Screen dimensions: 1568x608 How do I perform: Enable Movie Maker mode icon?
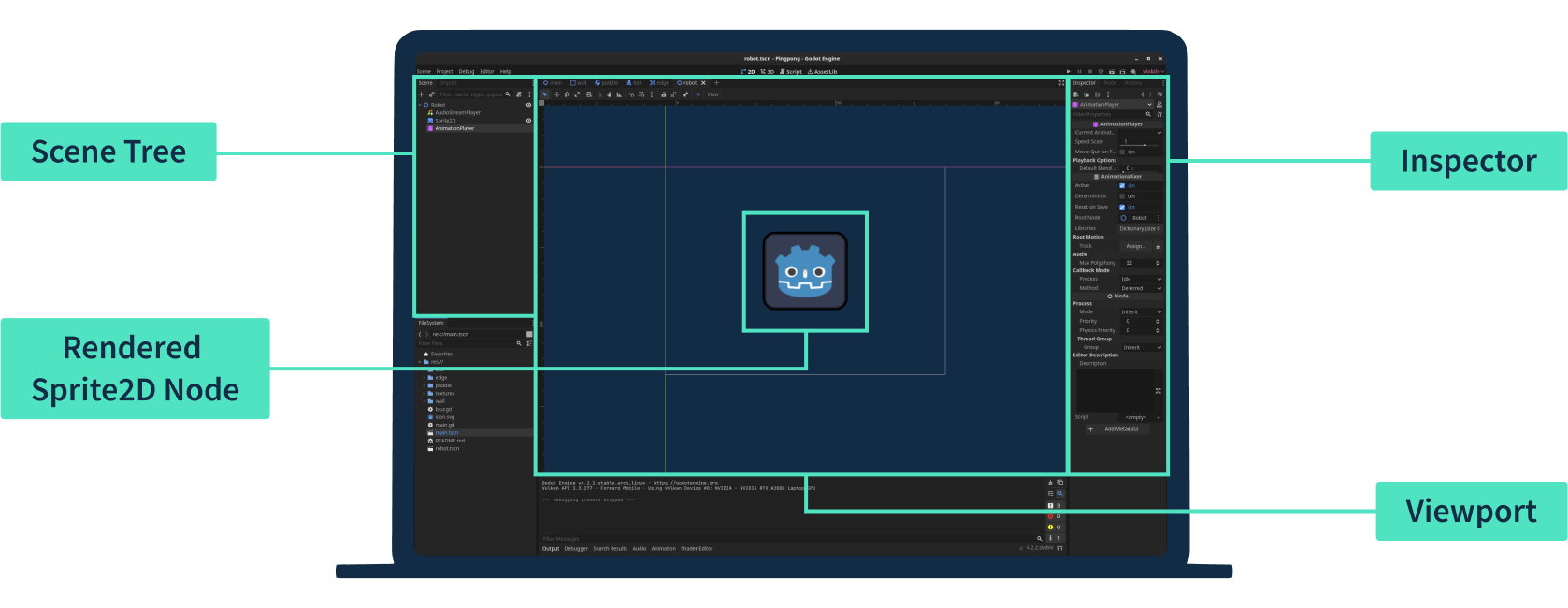pos(1133,71)
